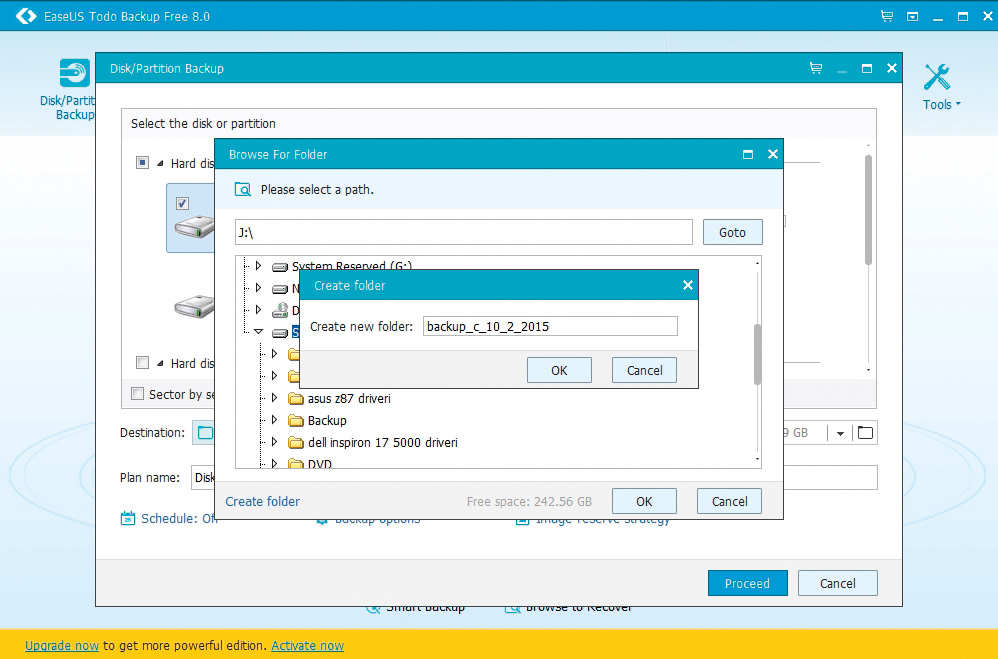
Task: Expand the Backup folder node
Action: pos(274,420)
